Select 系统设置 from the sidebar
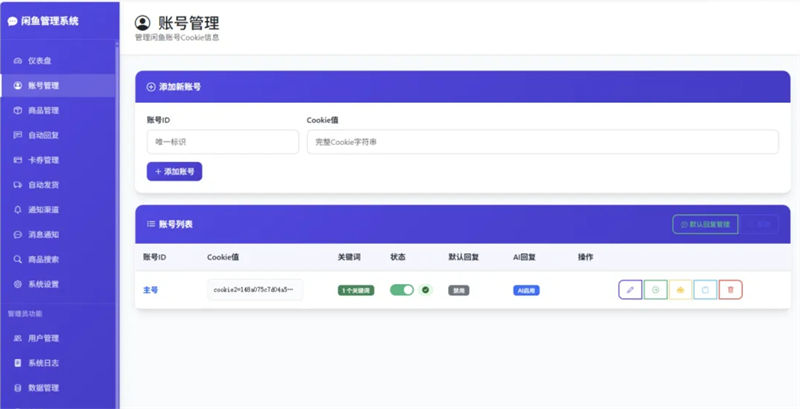Image resolution: width=800 pixels, height=409 pixels. [43, 284]
